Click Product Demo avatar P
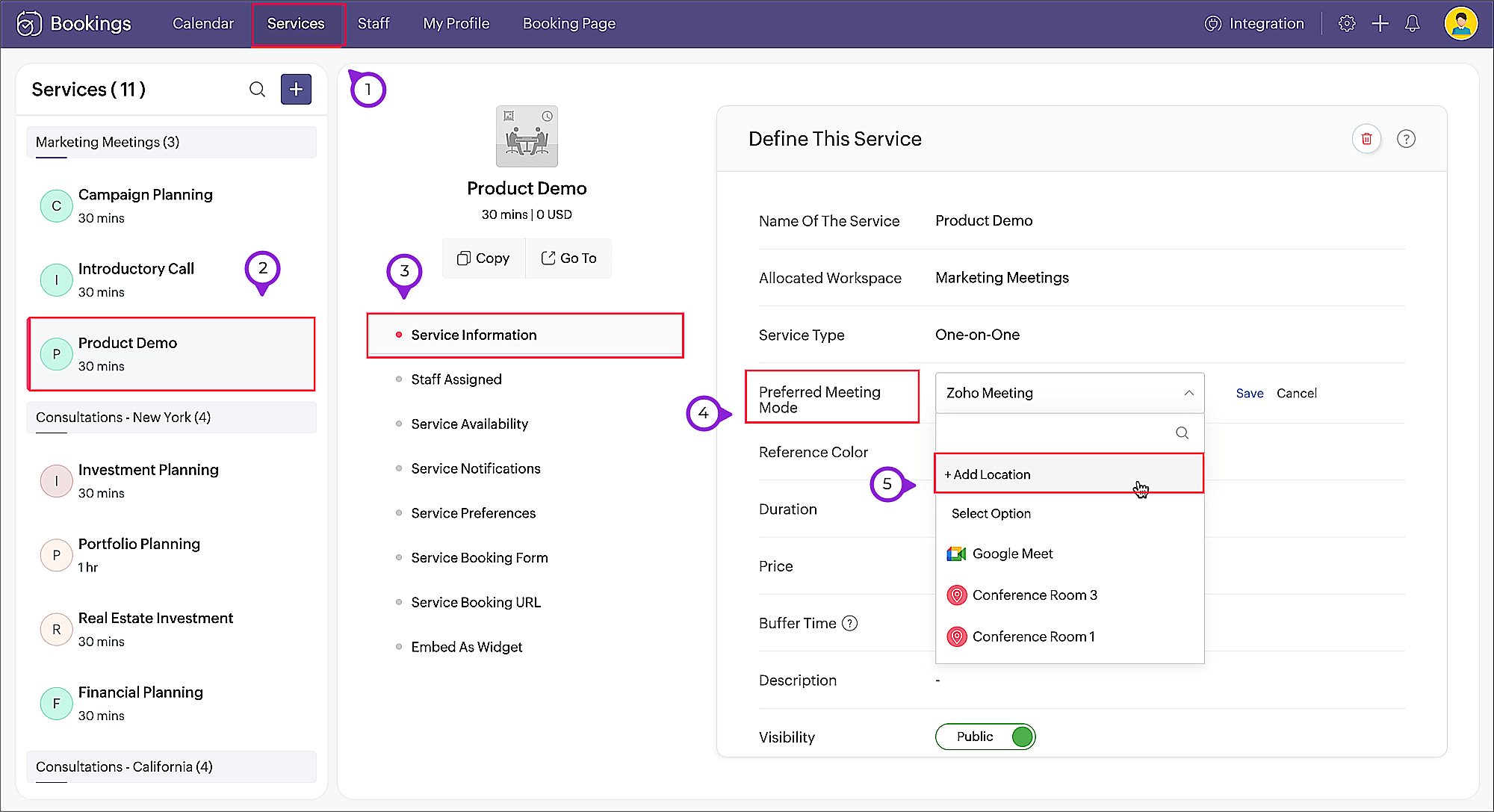1494x812 pixels. pyautogui.click(x=56, y=354)
